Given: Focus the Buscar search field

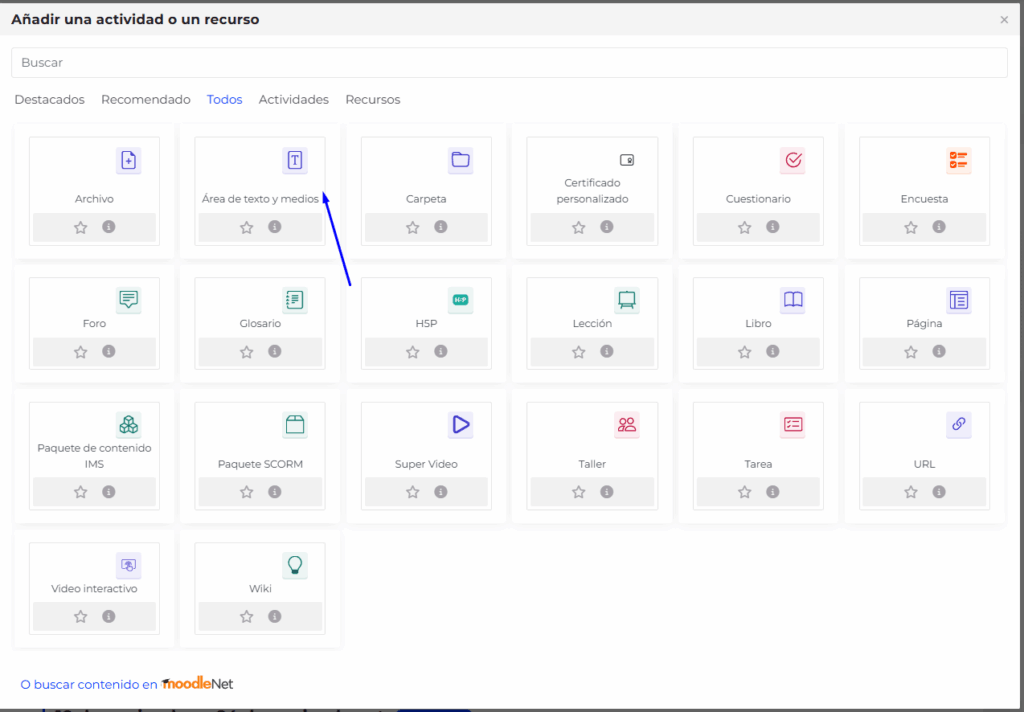Looking at the screenshot, I should 509,62.
